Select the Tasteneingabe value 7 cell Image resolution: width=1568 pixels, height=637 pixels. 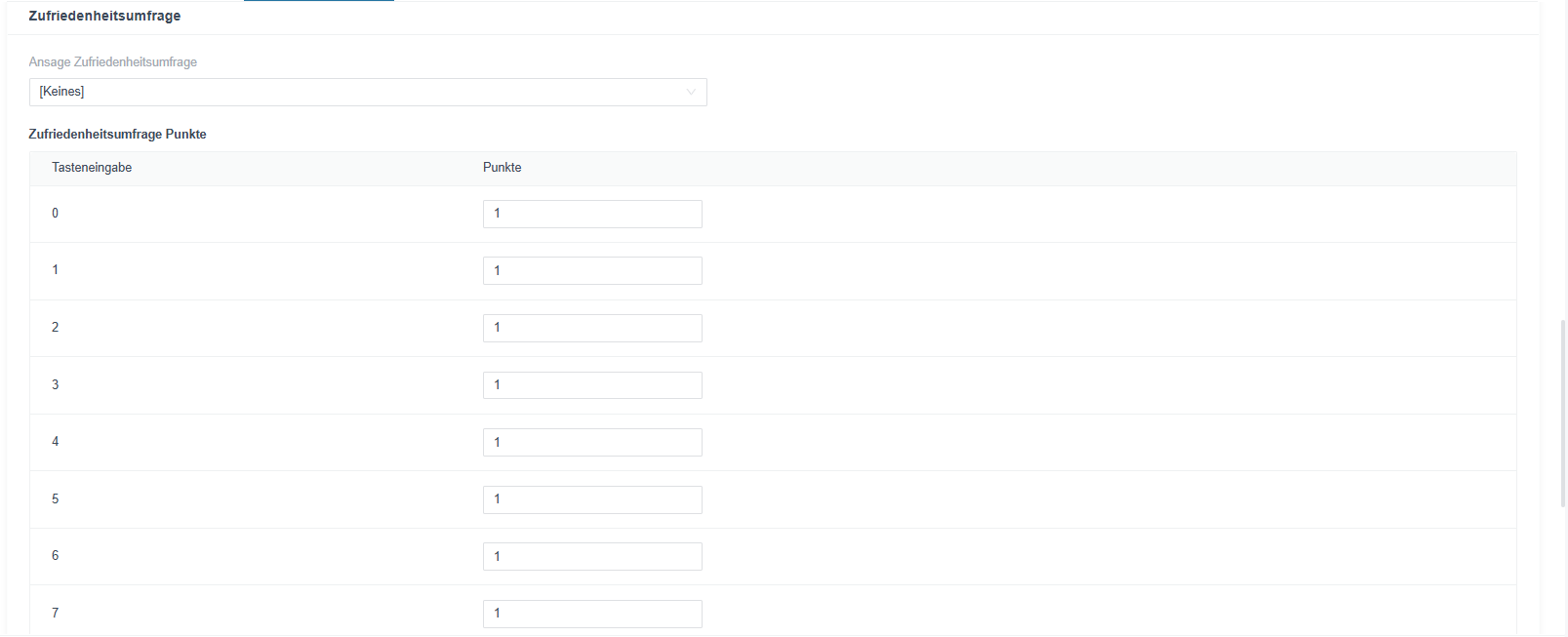[56, 614]
